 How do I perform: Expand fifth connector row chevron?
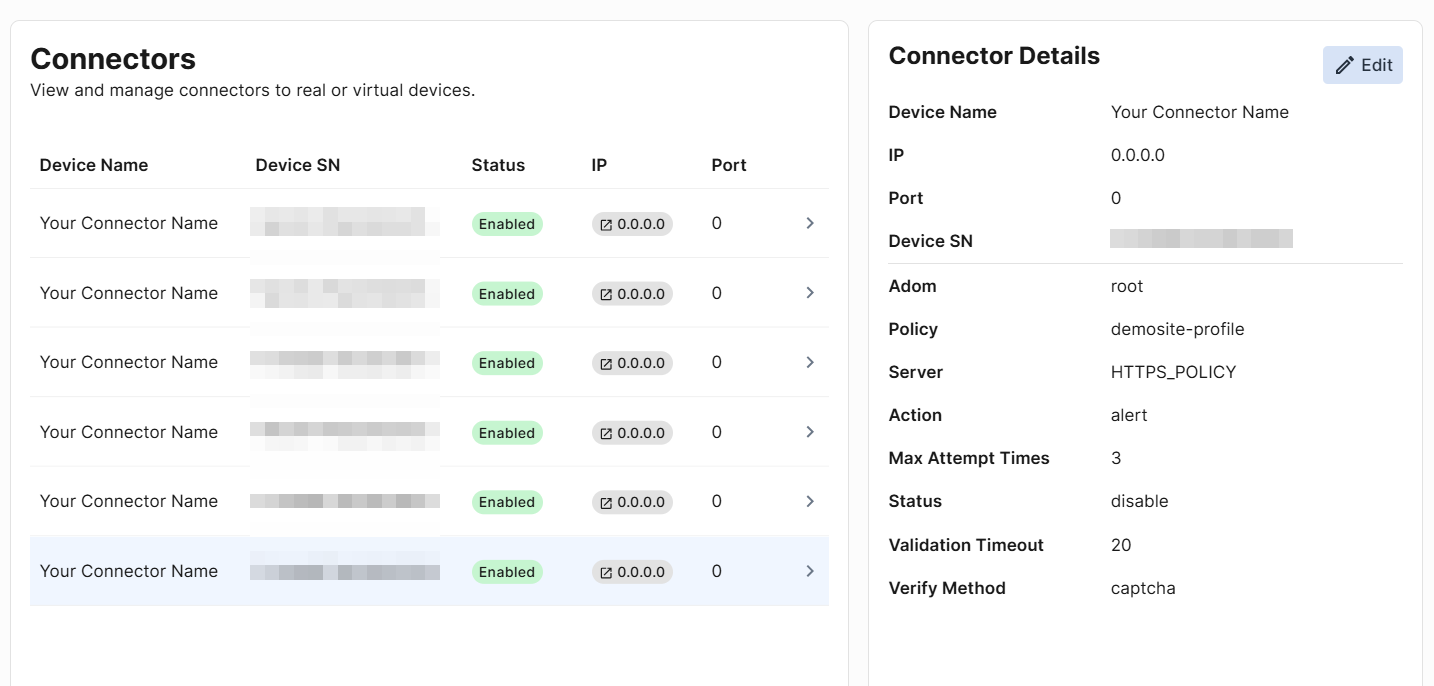[x=810, y=501]
